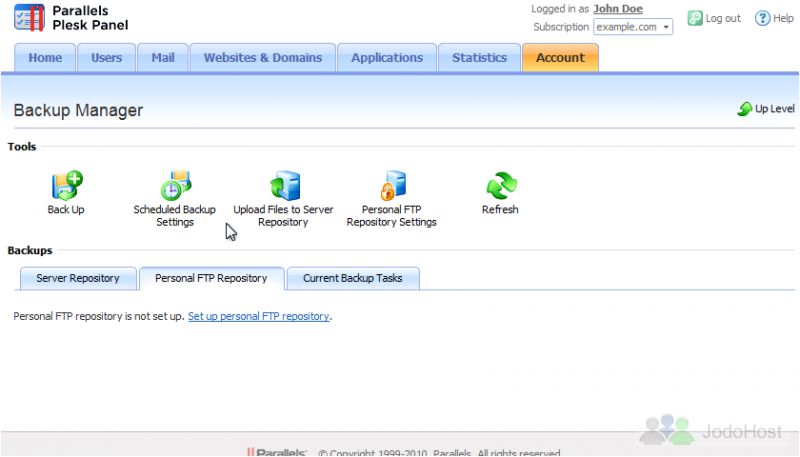Click the Up Level text link
Screen dimensions: 800x457
(774, 109)
